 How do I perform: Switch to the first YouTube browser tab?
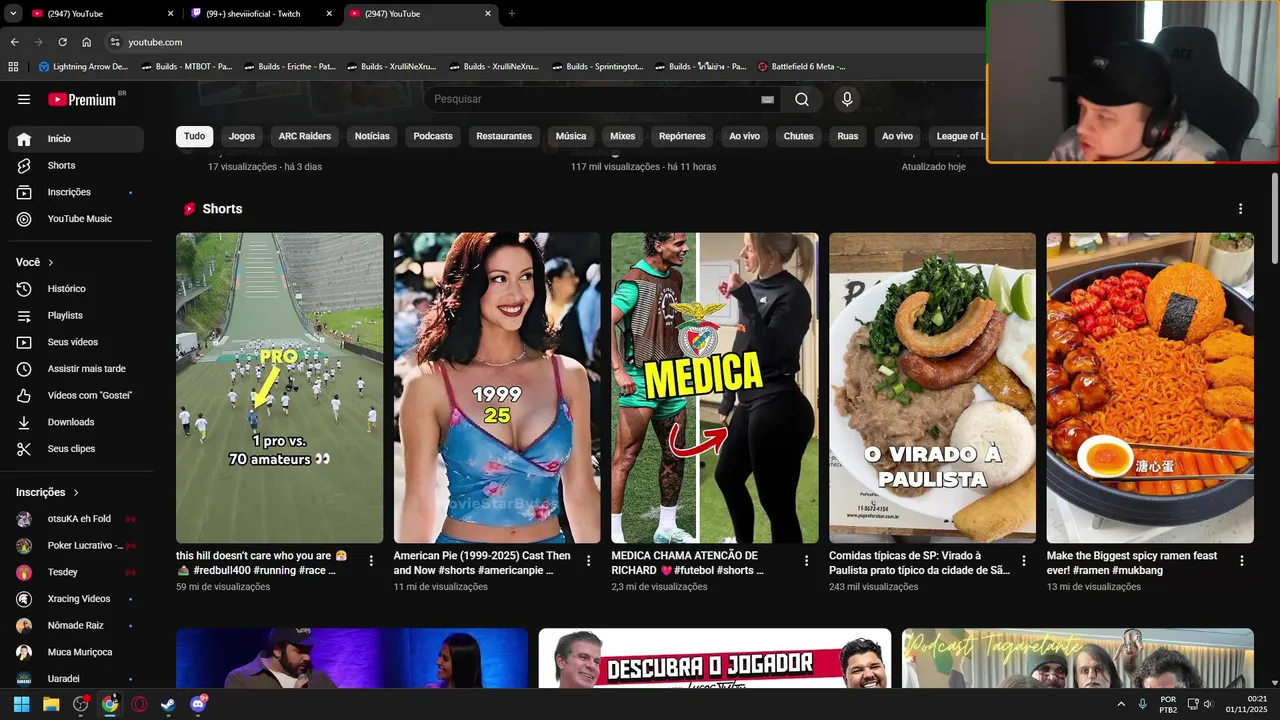[101, 14]
